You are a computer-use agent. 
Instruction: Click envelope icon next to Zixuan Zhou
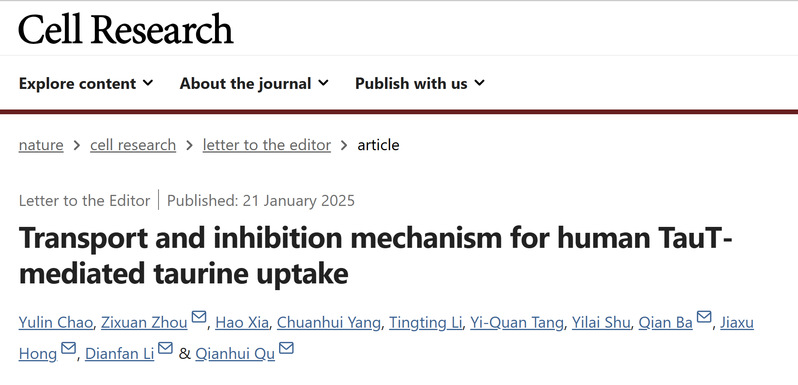[198, 317]
